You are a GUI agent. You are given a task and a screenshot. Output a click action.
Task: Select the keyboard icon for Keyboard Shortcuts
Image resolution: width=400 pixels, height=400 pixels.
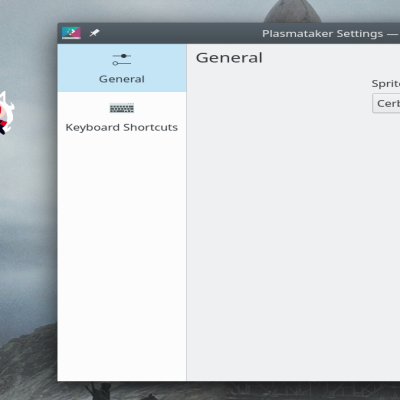click(x=122, y=108)
